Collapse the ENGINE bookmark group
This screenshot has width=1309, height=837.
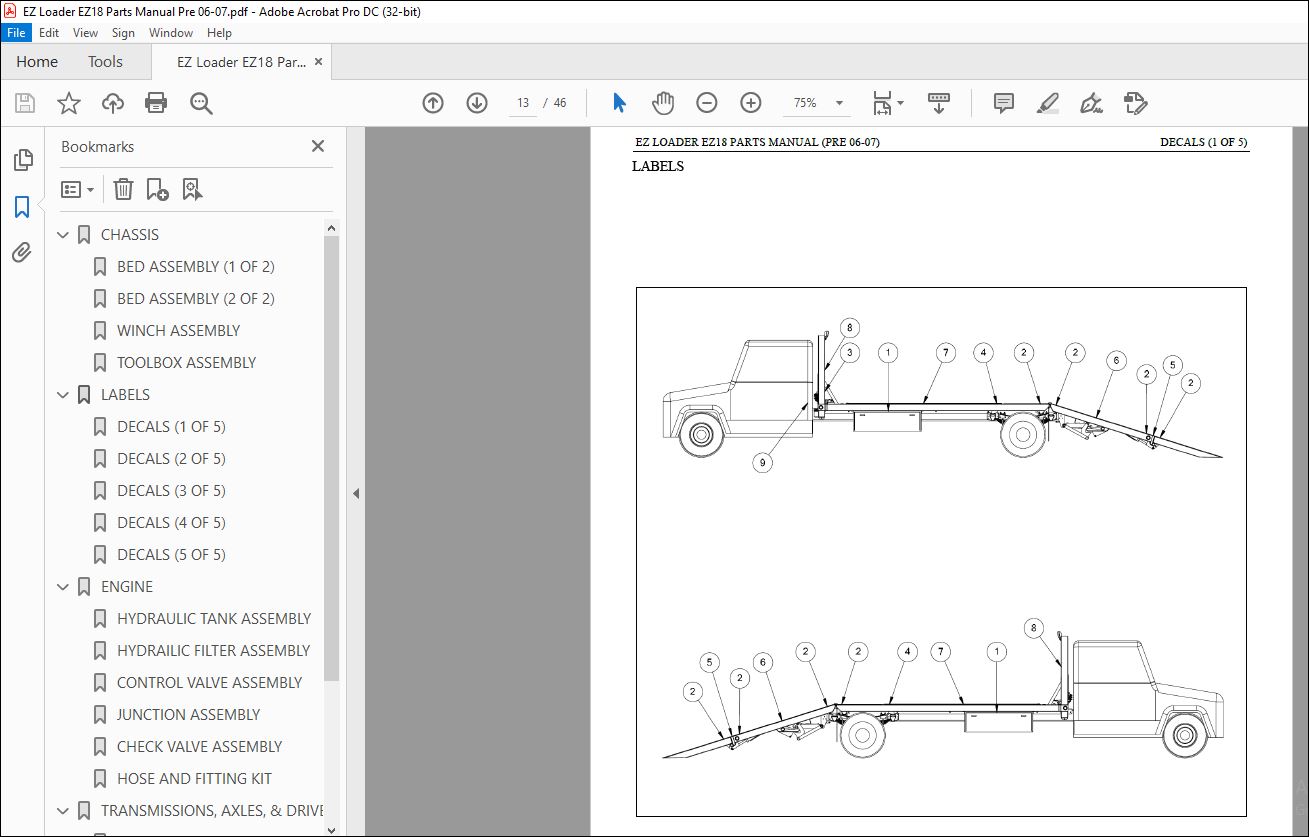(63, 587)
